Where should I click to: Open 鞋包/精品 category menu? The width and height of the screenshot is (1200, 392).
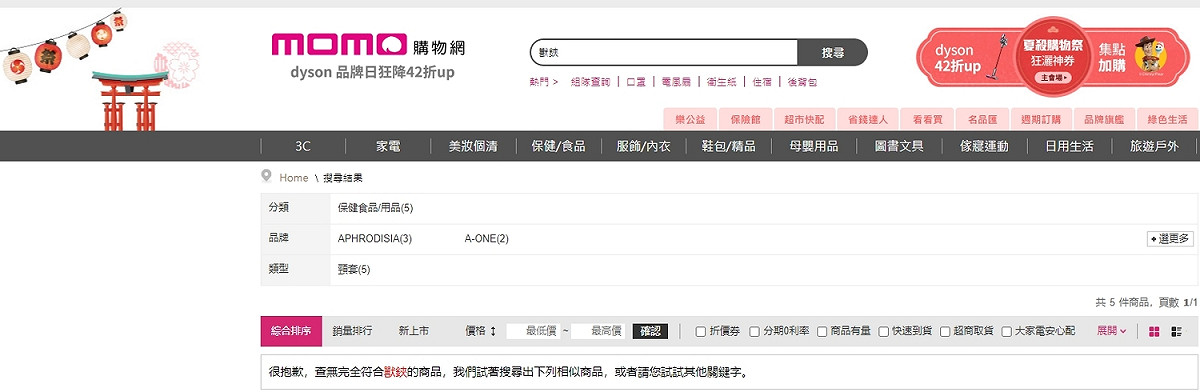[x=729, y=146]
